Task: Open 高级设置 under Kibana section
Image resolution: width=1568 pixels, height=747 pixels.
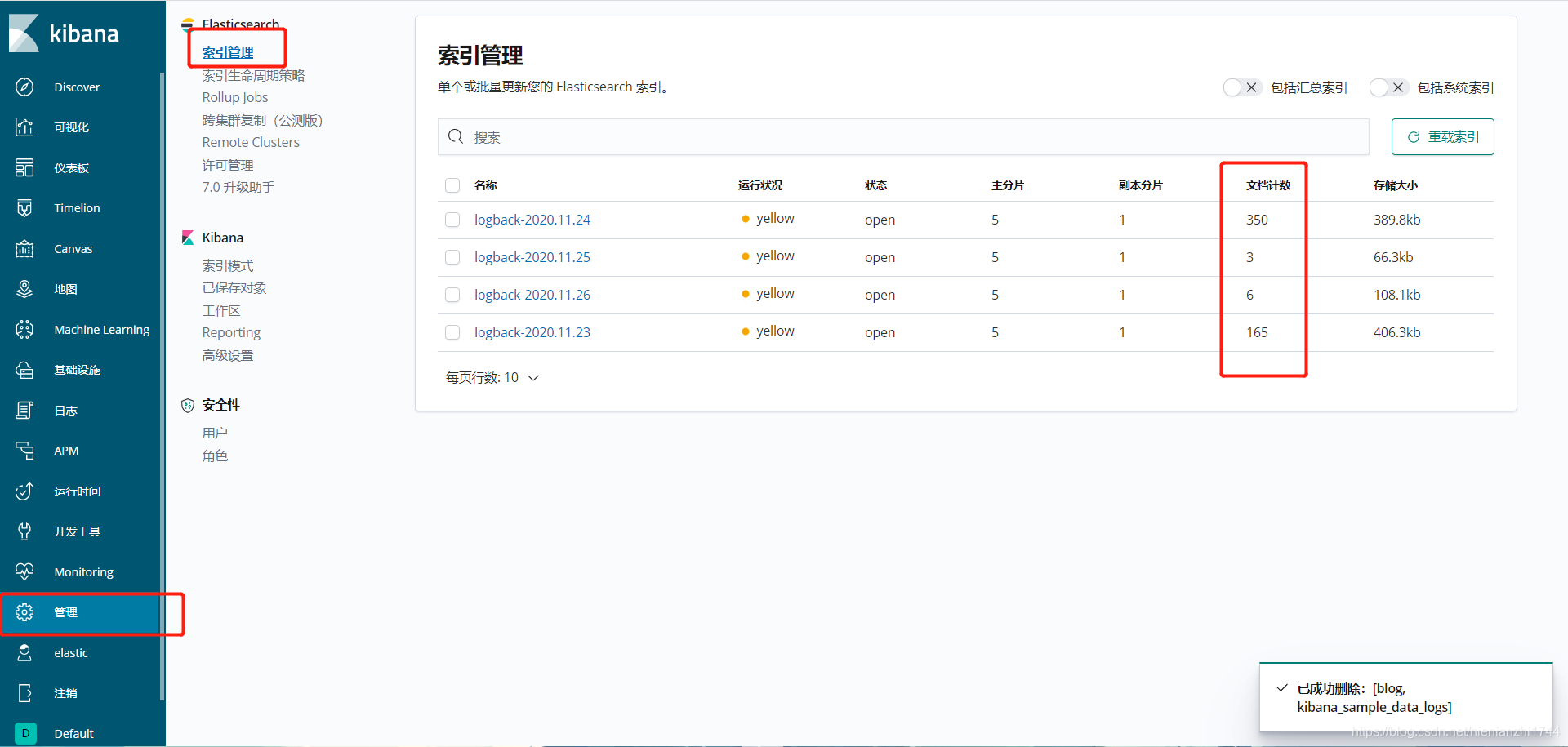Action: coord(228,355)
